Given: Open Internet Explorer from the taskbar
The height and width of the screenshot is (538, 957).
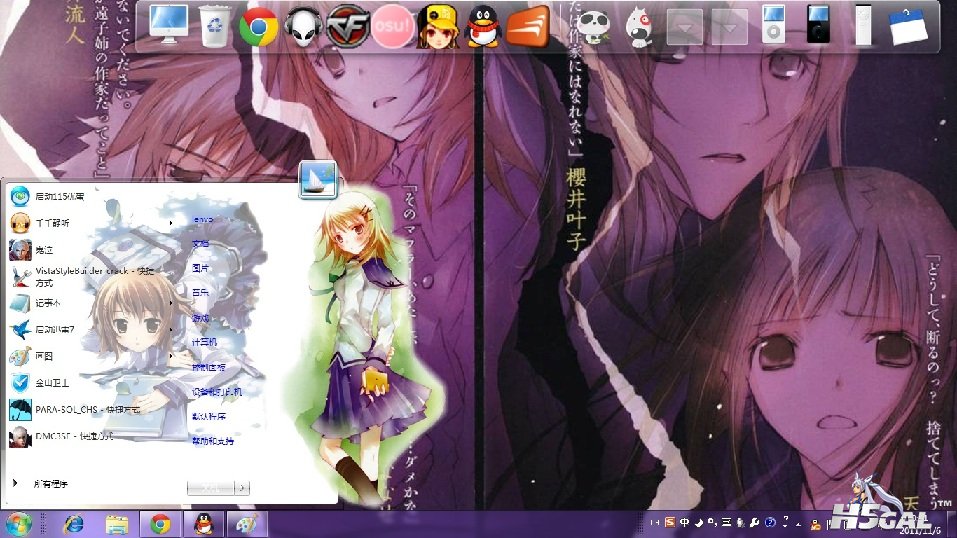Looking at the screenshot, I should click(73, 525).
